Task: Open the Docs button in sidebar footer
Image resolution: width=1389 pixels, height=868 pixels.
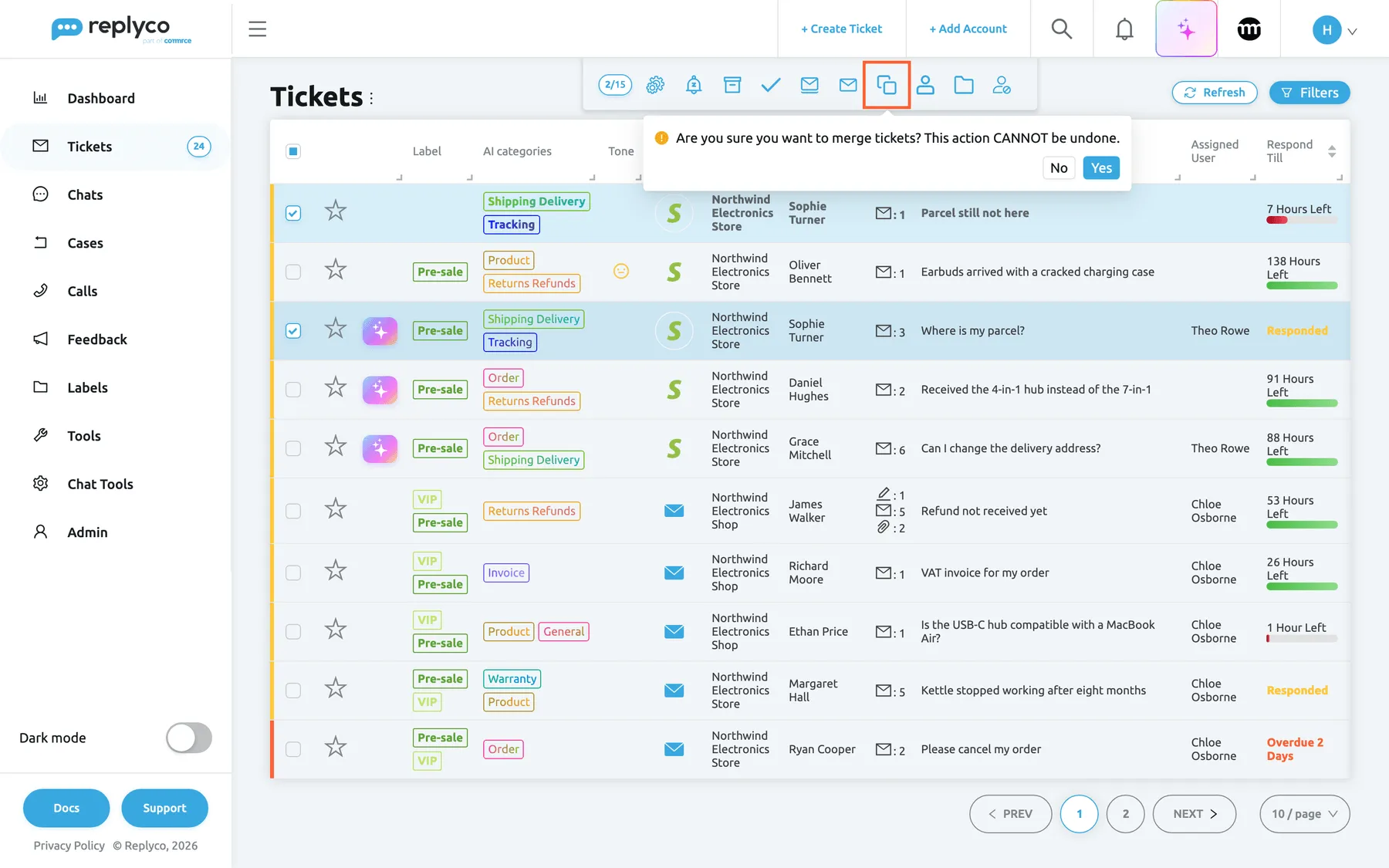Action: [x=66, y=808]
